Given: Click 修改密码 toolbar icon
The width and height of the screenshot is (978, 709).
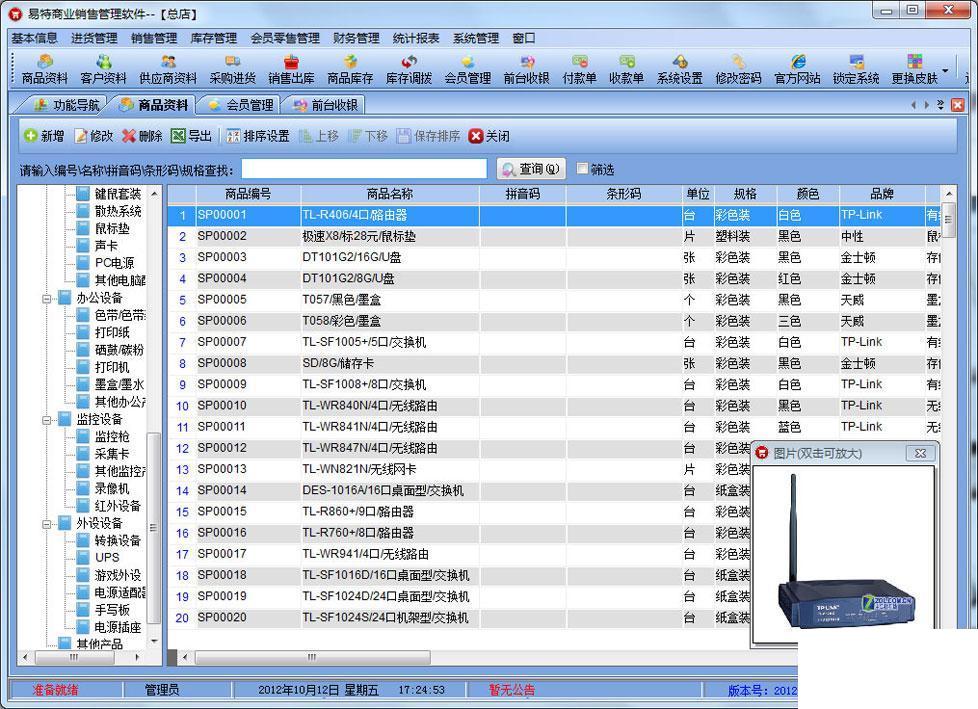Looking at the screenshot, I should tap(738, 69).
